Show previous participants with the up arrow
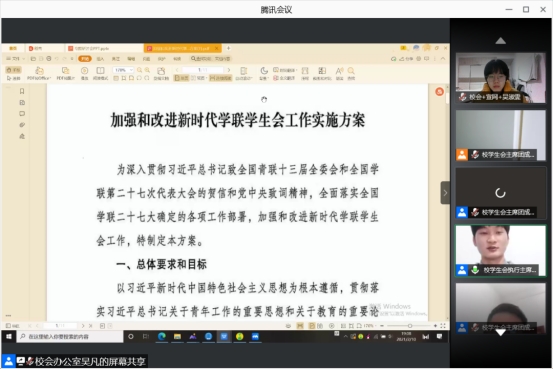Screen dimensions: 553x369 pyautogui.click(x=500, y=41)
